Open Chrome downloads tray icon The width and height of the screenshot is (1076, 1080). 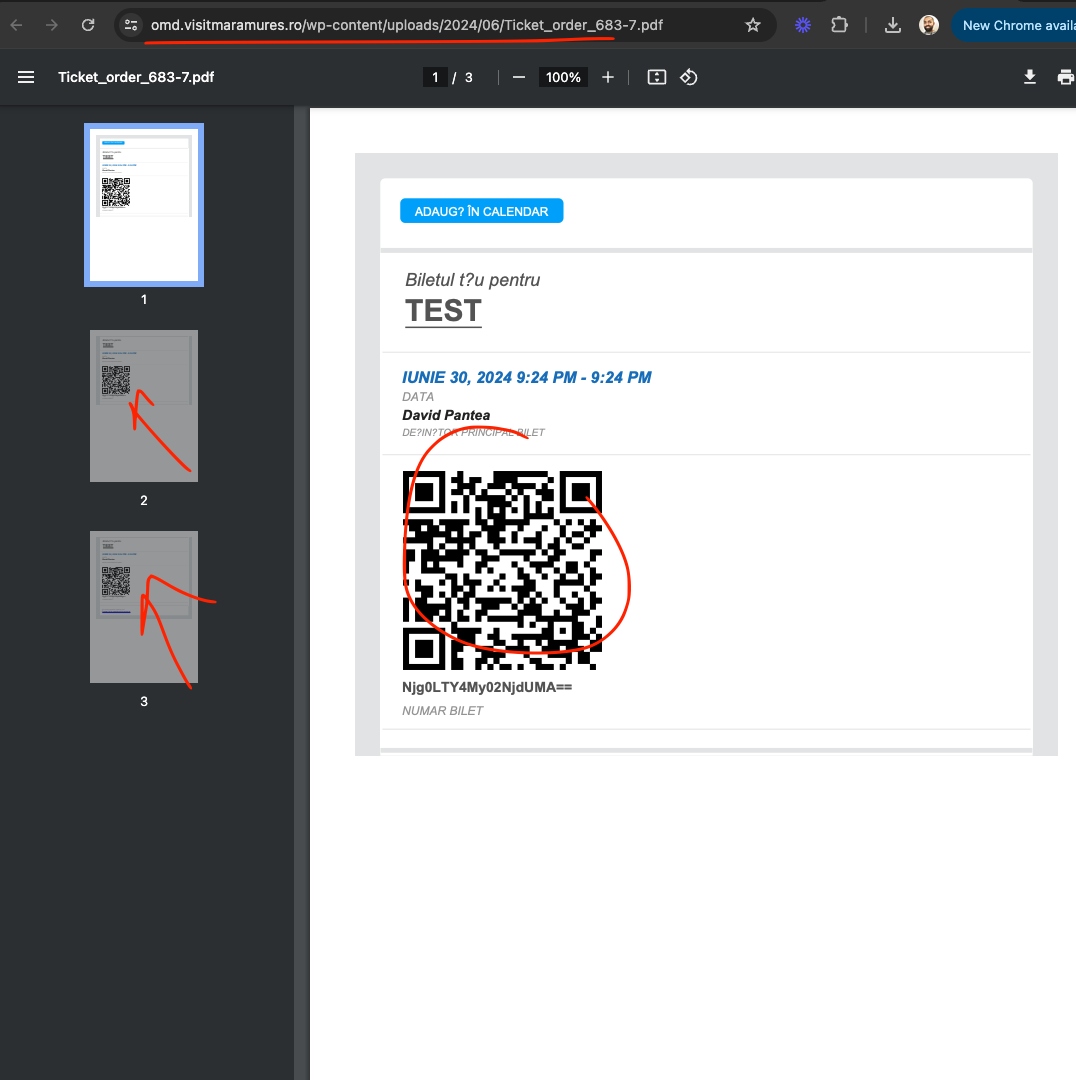point(892,25)
